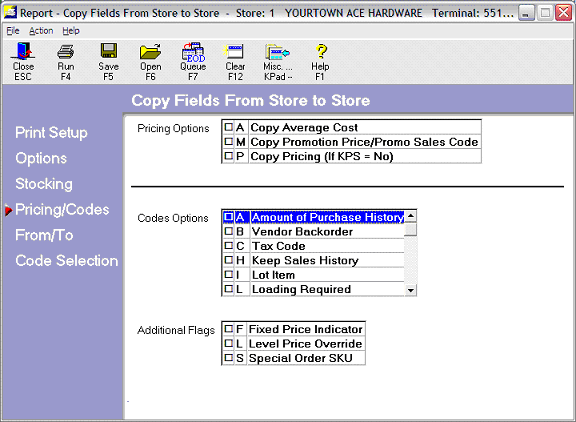Click the Codes Options scrollbar thumb
The height and width of the screenshot is (422, 576).
click(411, 230)
